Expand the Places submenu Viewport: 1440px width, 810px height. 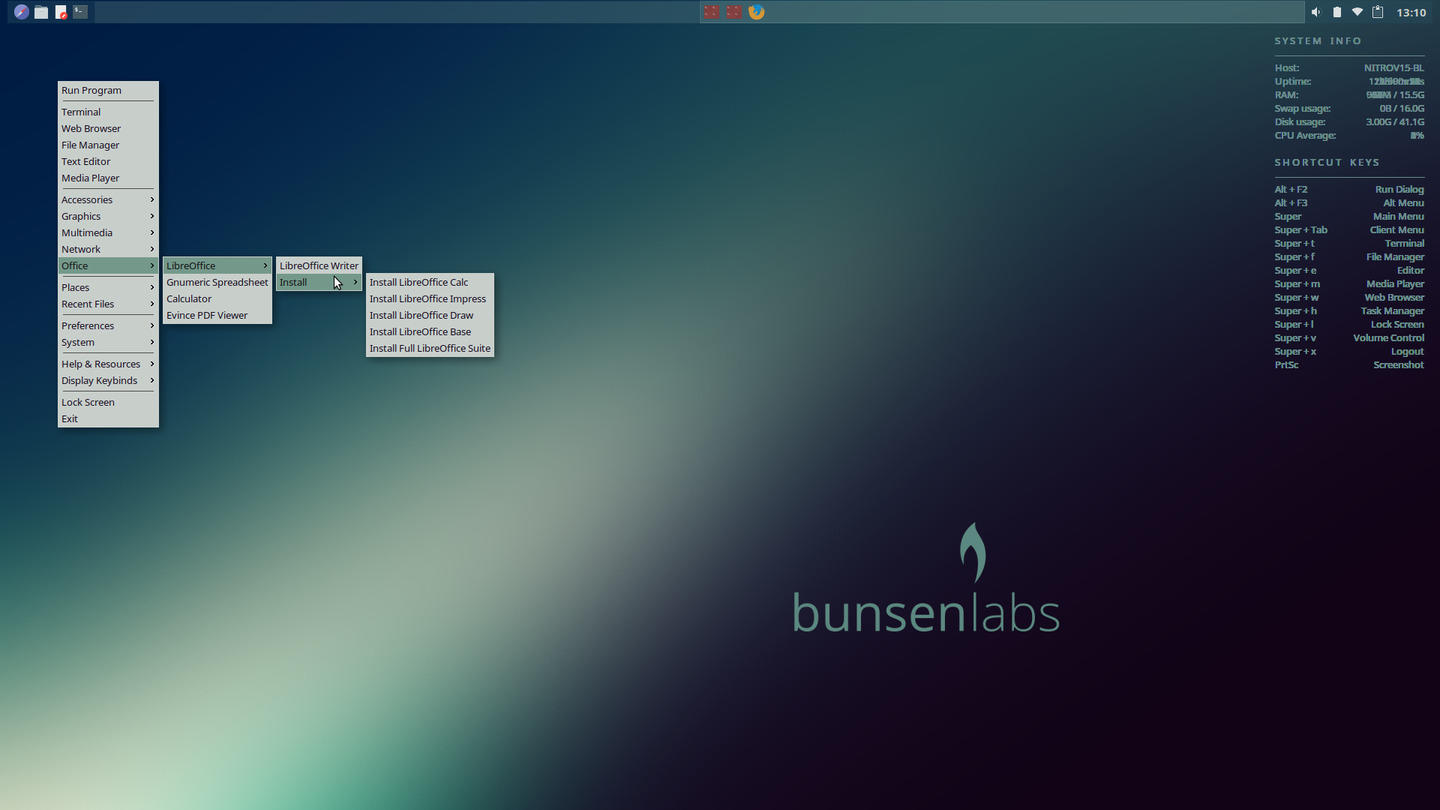pyautogui.click(x=108, y=287)
